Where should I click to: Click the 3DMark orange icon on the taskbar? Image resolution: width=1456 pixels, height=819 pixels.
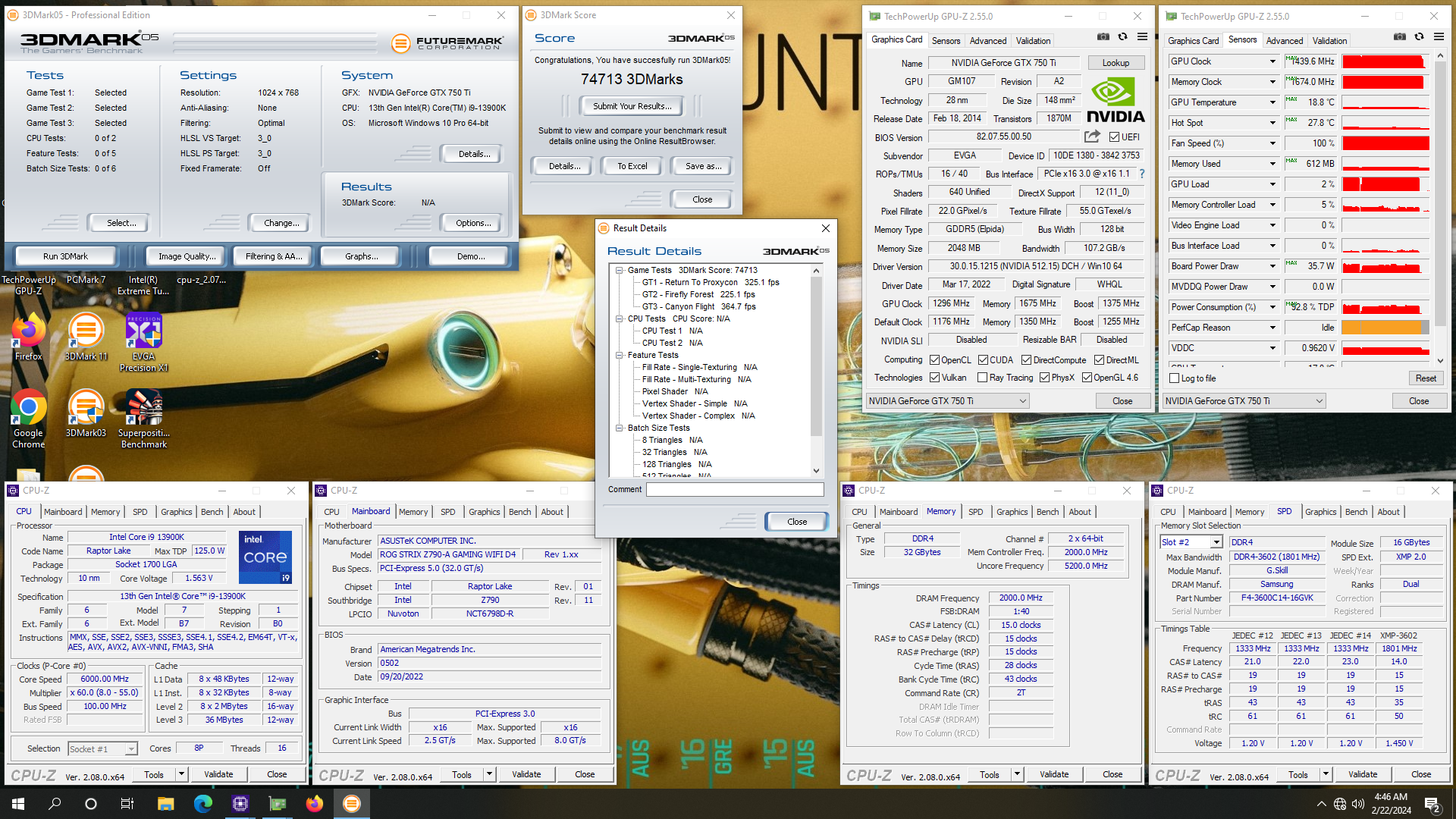[351, 804]
